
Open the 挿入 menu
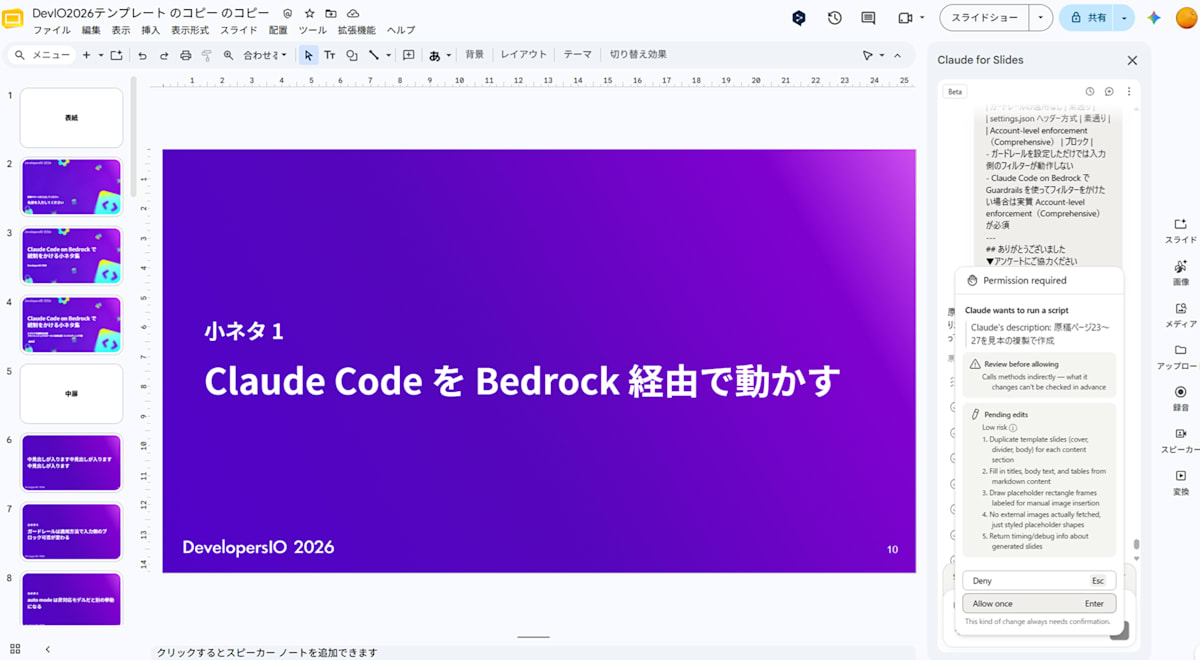[x=150, y=30]
